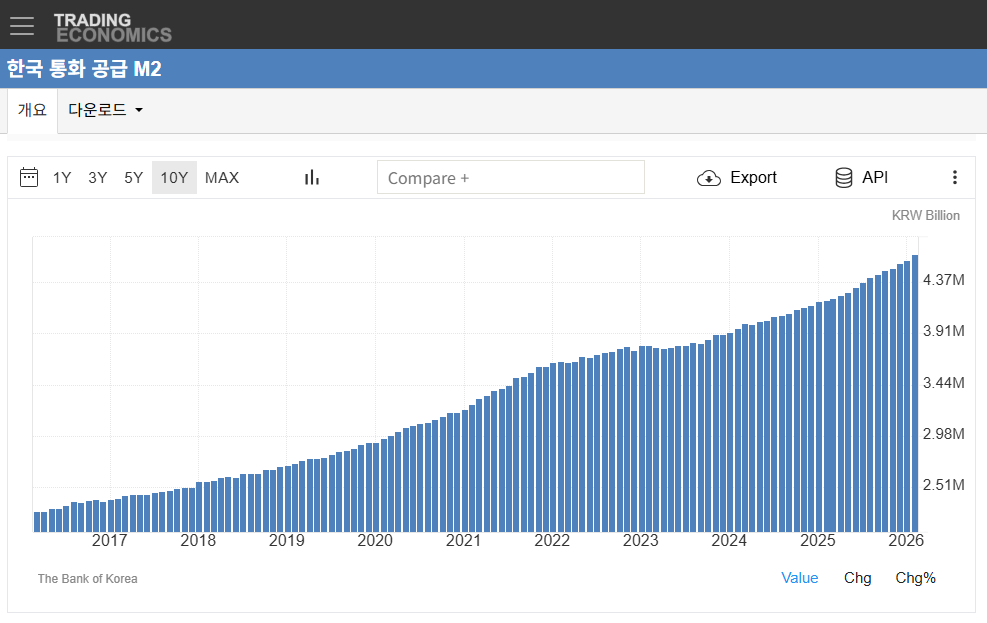Click the 2022 x-axis label
987x623 pixels.
pos(552,540)
